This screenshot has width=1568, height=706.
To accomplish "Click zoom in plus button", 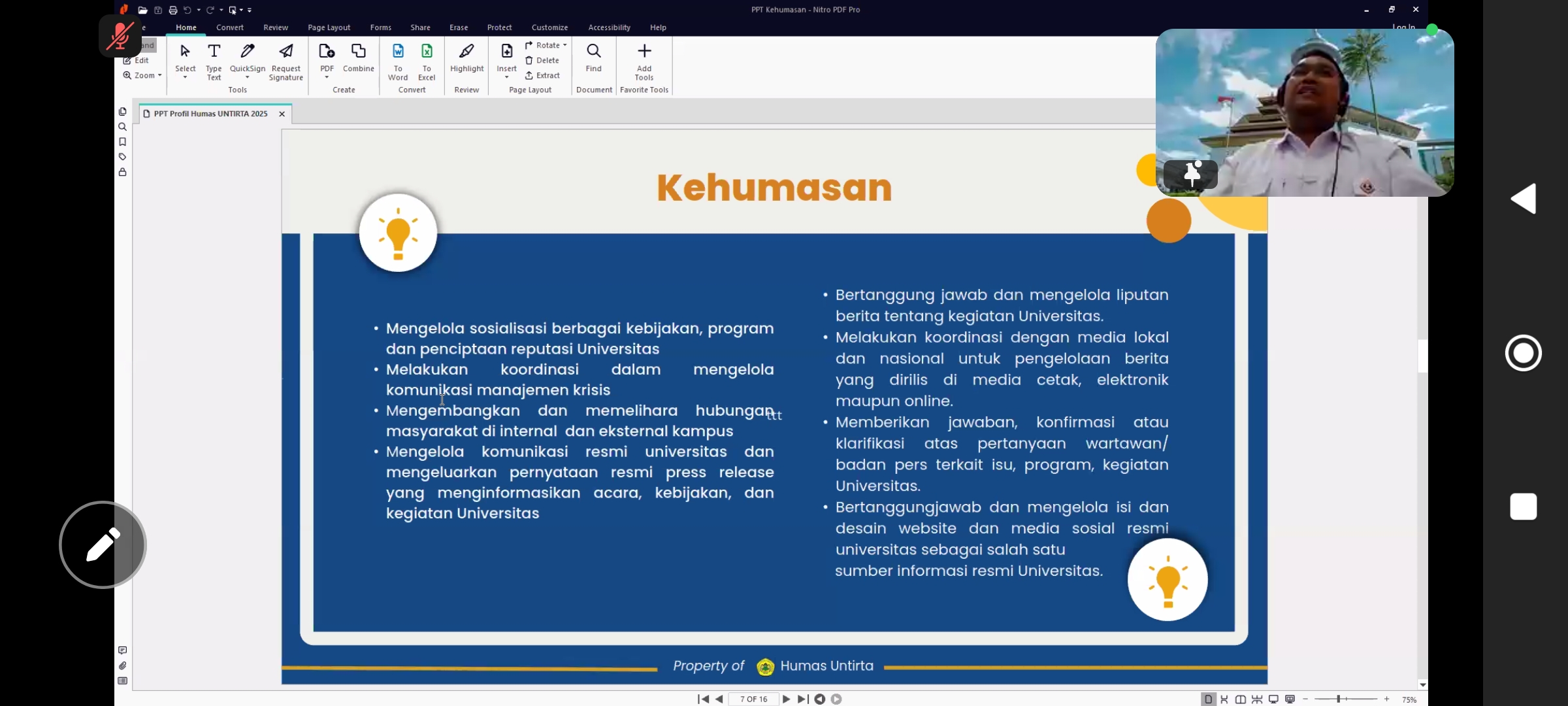I will [x=1386, y=699].
